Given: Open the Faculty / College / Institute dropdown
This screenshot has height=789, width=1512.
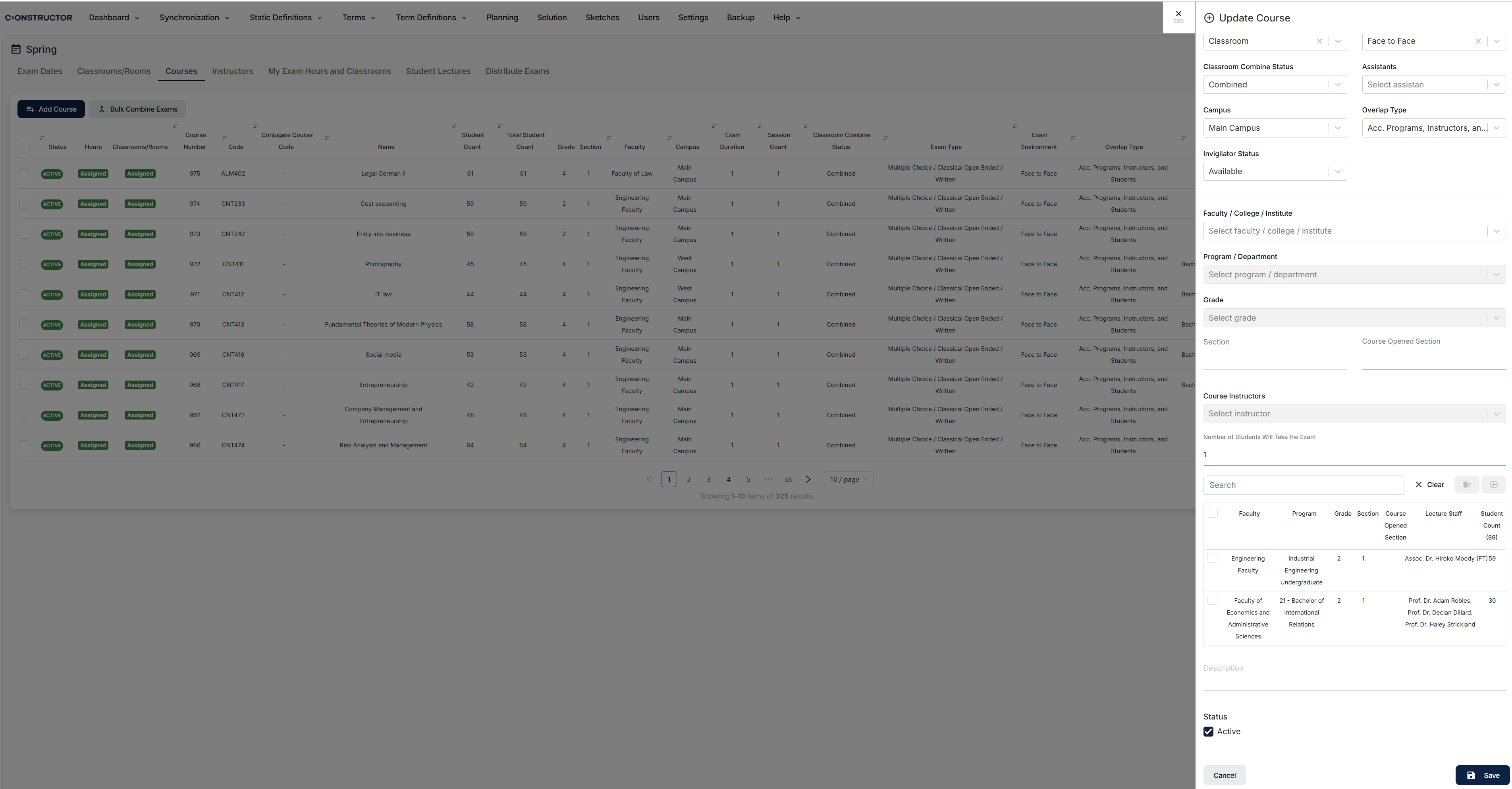Looking at the screenshot, I should click(1354, 231).
